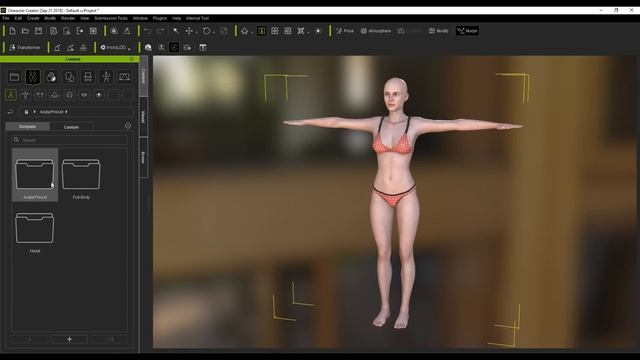Open the InstaLOD dropdown

point(116,48)
